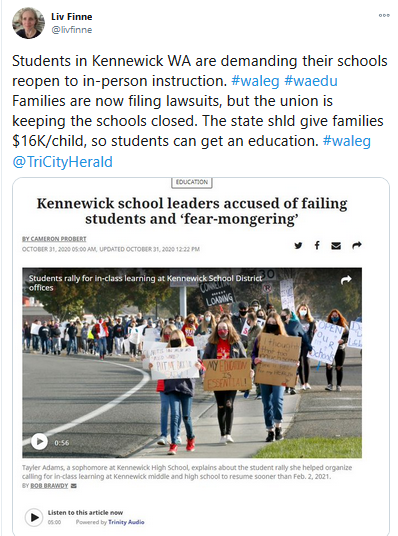The image size is (398, 536).
Task: Play the 'Listen to this article now' audio
Action: click(x=34, y=517)
